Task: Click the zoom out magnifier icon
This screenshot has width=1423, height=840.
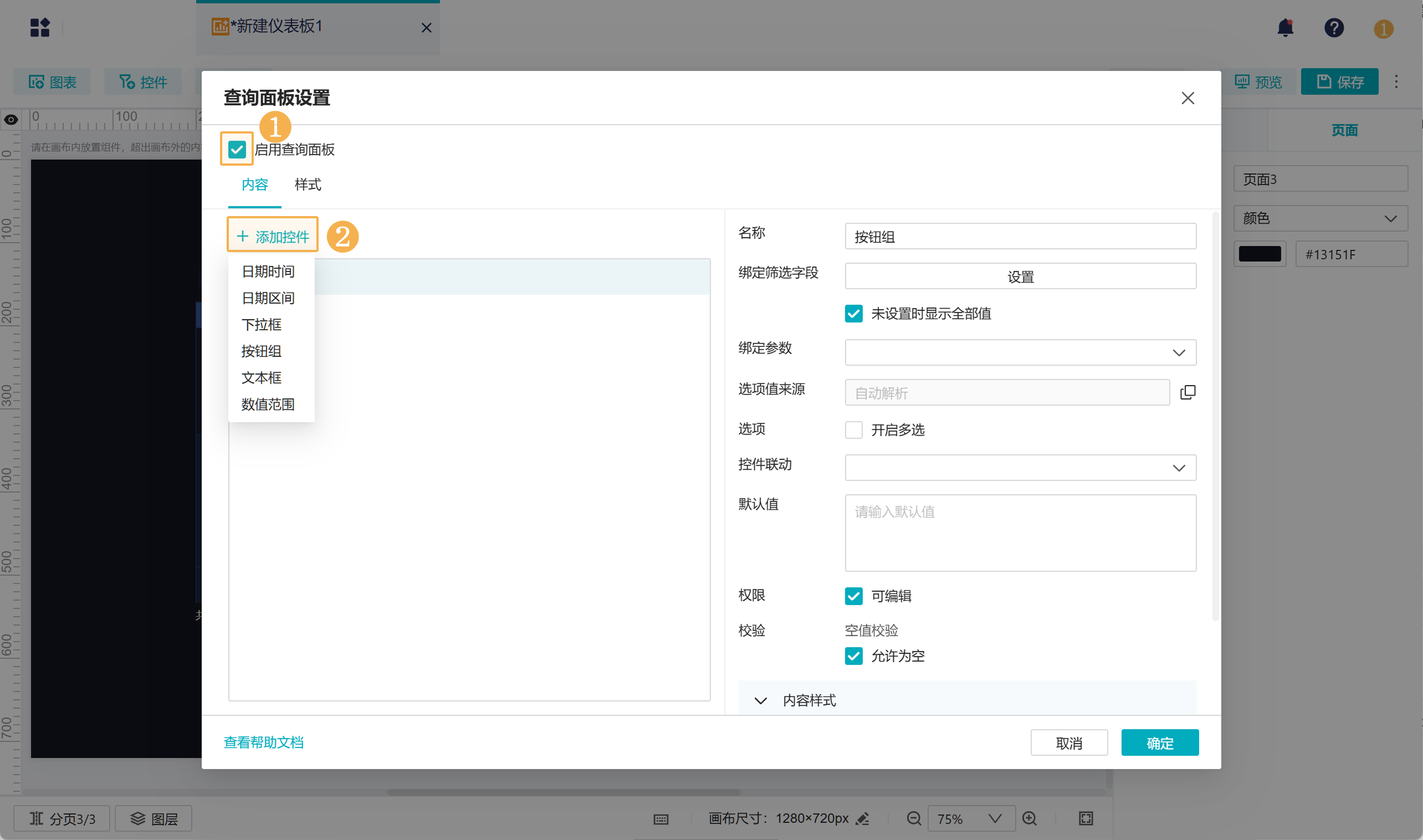Action: (x=914, y=818)
